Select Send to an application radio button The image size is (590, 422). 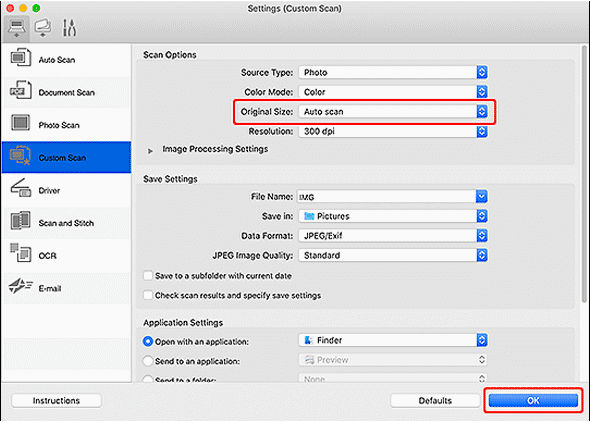(148, 361)
